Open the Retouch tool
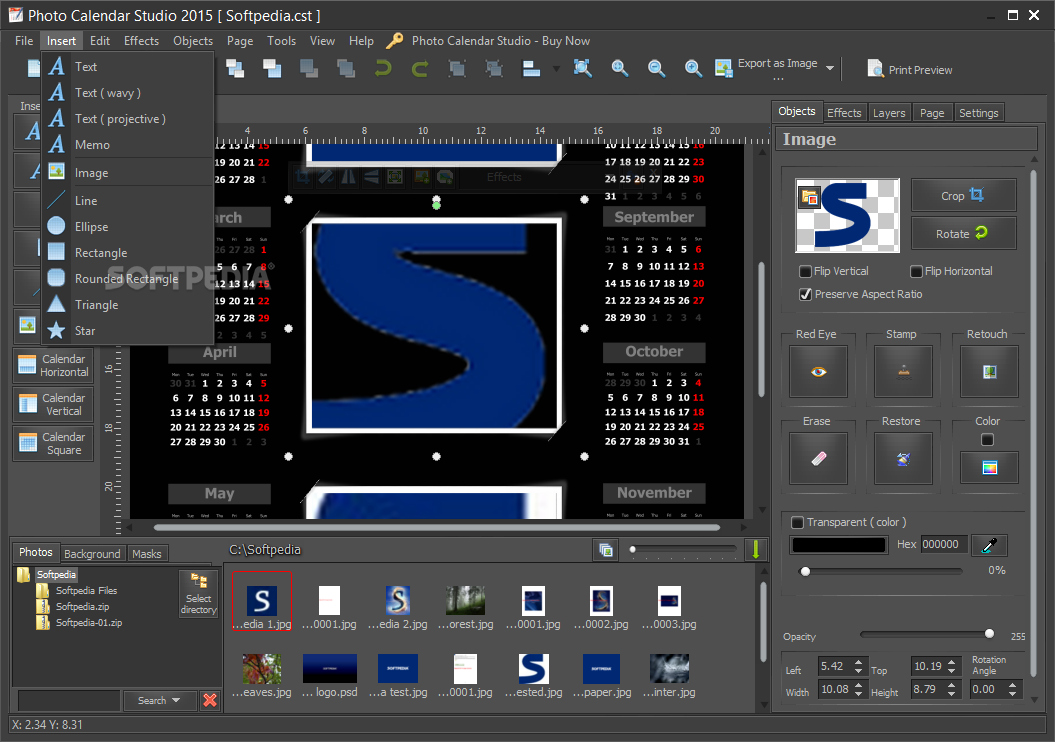The image size is (1055, 742). [x=989, y=371]
